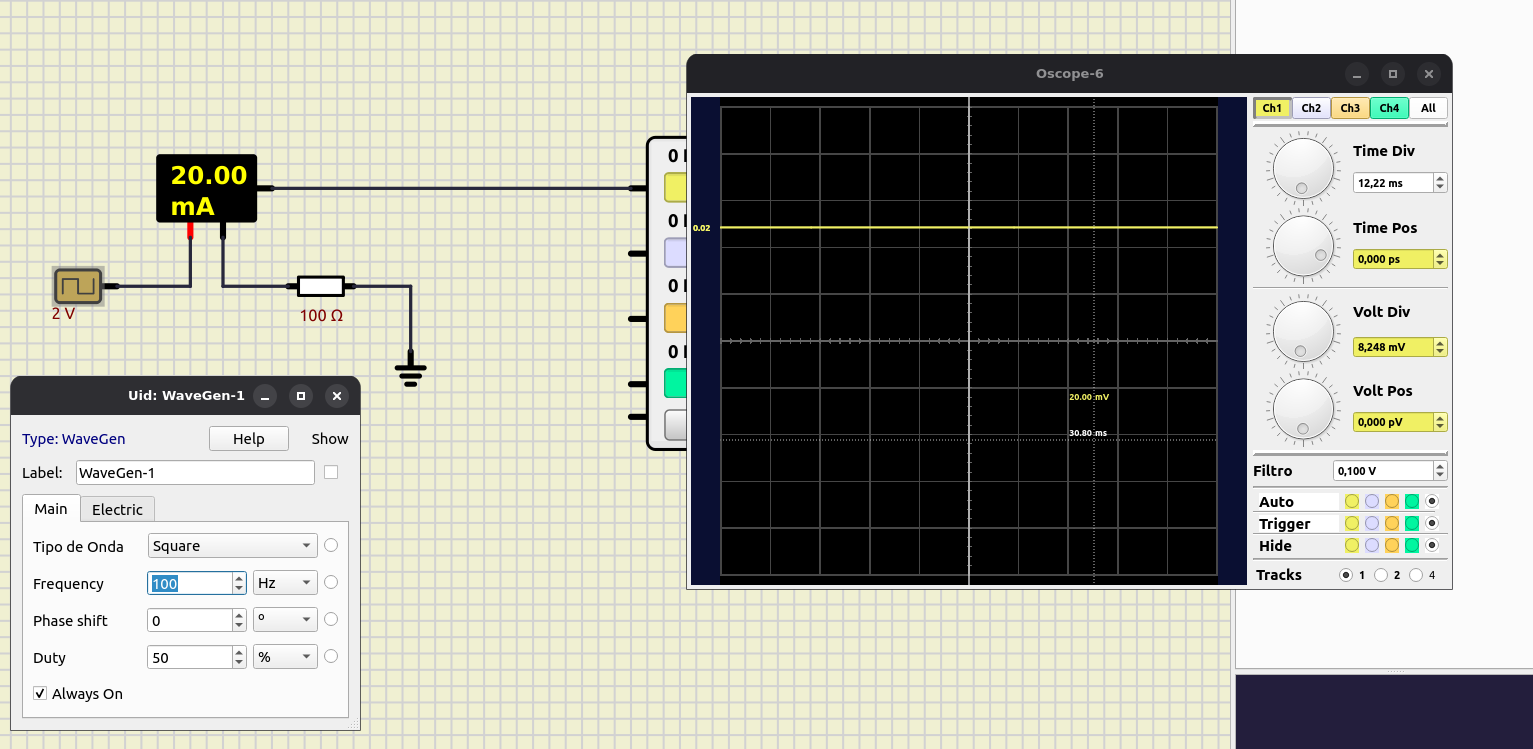Open the Tipo de Onda dropdown
Image resolution: width=1533 pixels, height=749 pixels.
click(232, 545)
